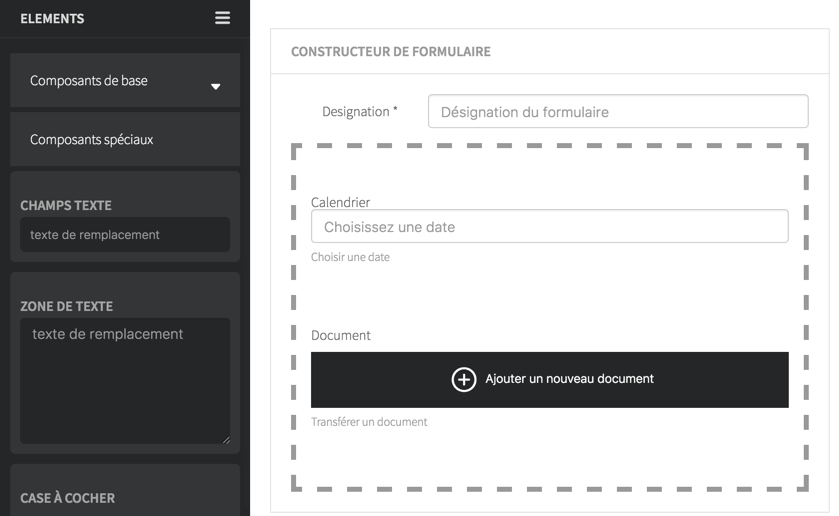Open the hamburger menu in Elements header

[x=223, y=18]
